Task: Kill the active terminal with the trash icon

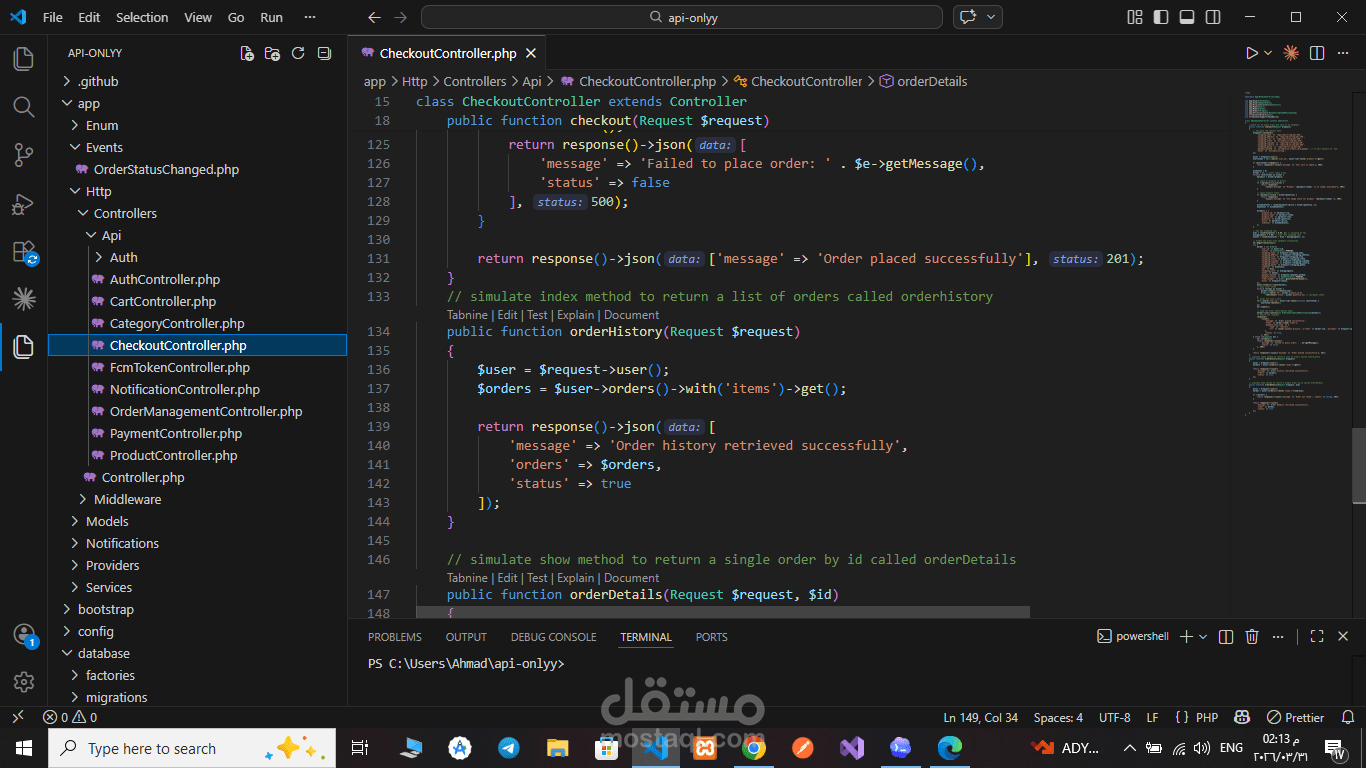Action: click(1252, 636)
